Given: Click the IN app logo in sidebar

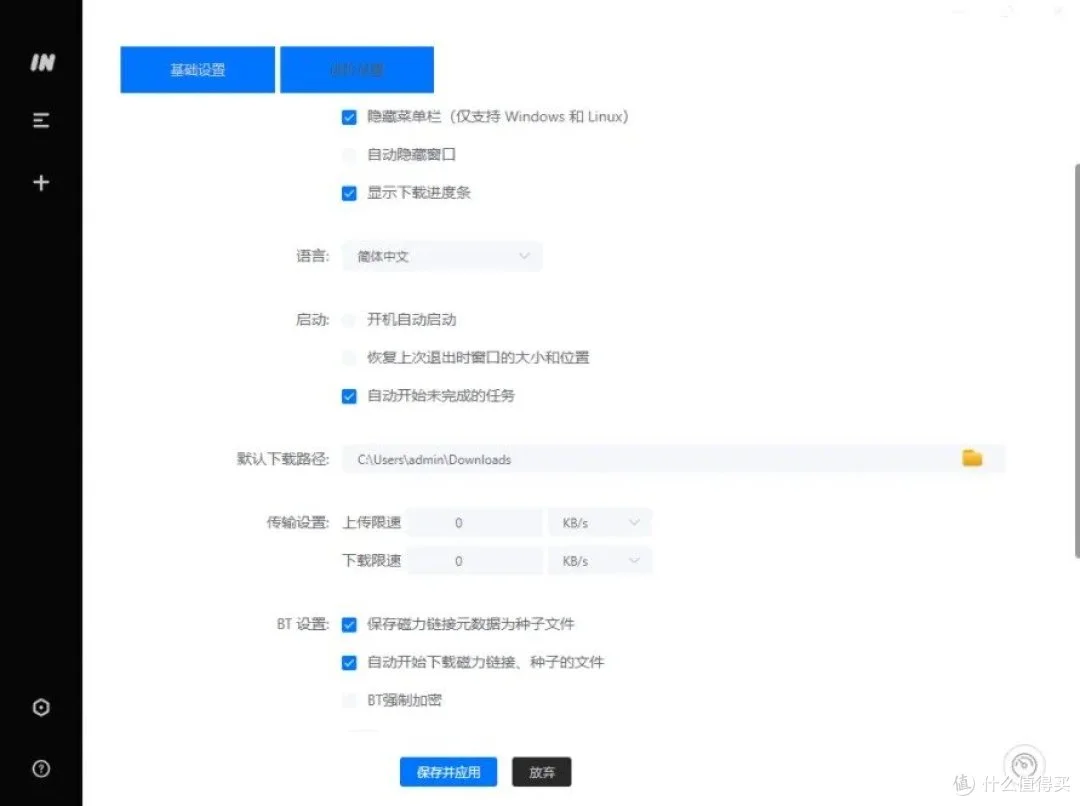Looking at the screenshot, I should click(x=41, y=62).
